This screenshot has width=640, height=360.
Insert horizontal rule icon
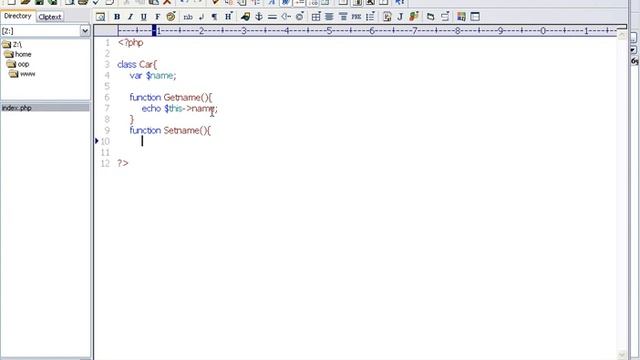coord(272,17)
